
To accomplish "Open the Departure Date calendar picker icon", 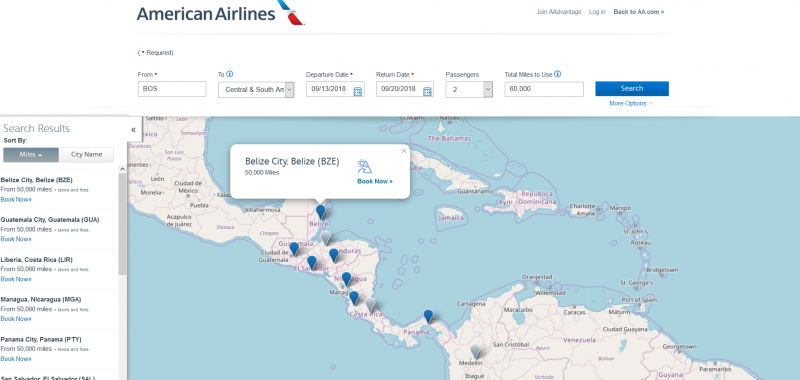I will [358, 91].
